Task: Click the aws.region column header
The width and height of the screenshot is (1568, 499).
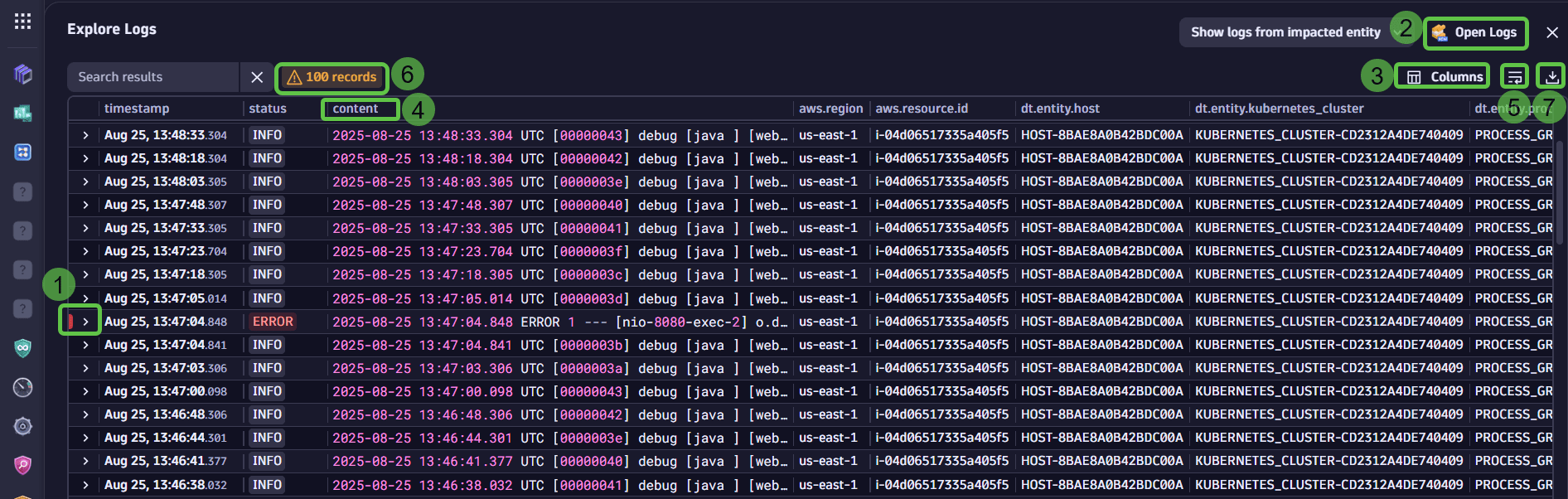Action: point(830,109)
